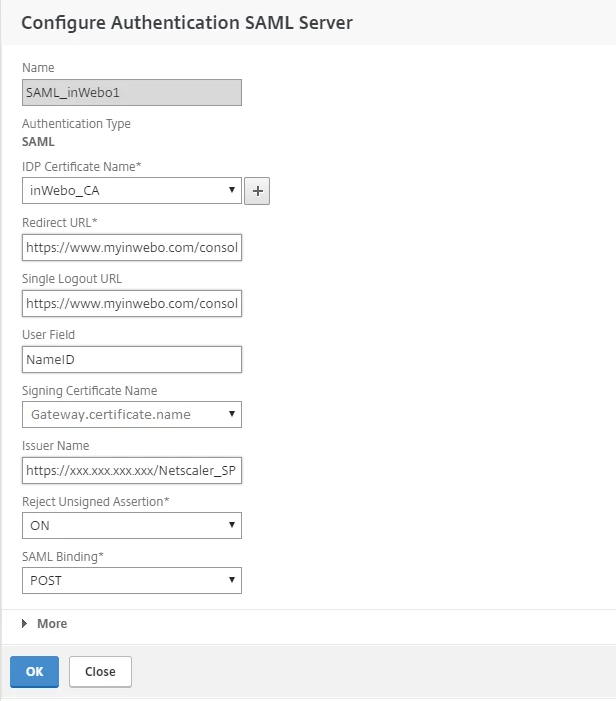Click the SAML Binding label text
Viewport: 616px width, 701px height.
(x=64, y=555)
